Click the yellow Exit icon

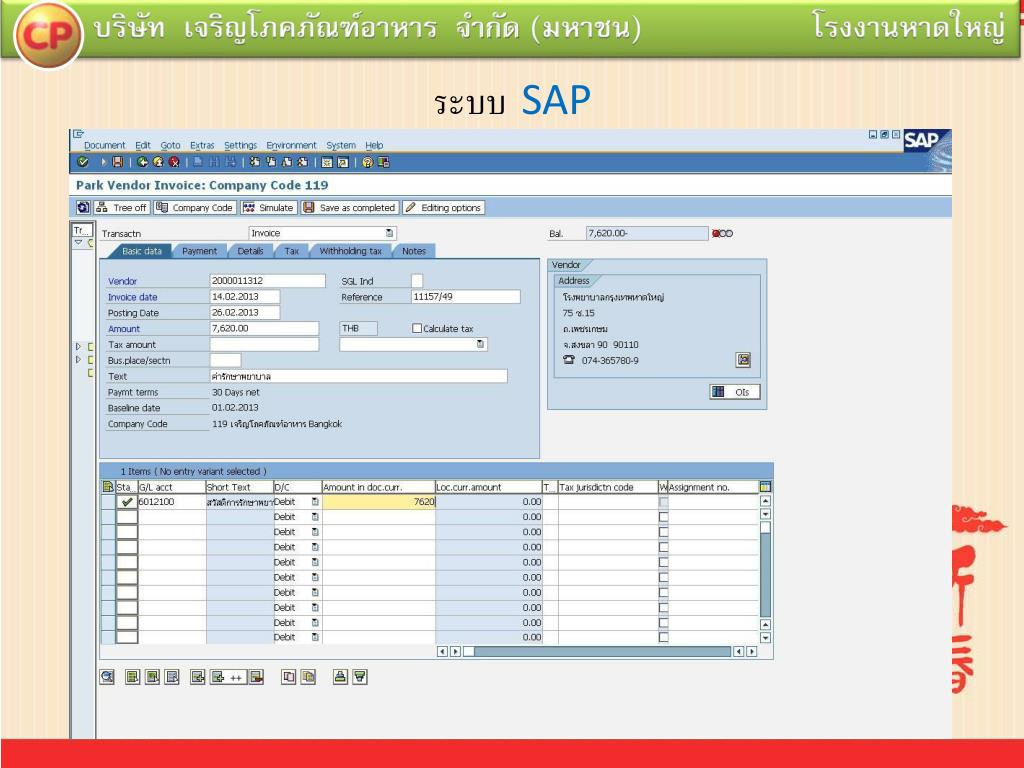(158, 162)
